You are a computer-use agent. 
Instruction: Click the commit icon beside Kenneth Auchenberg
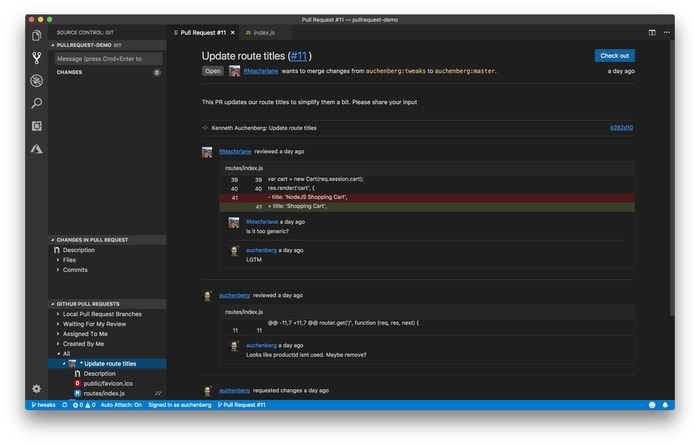(x=205, y=128)
